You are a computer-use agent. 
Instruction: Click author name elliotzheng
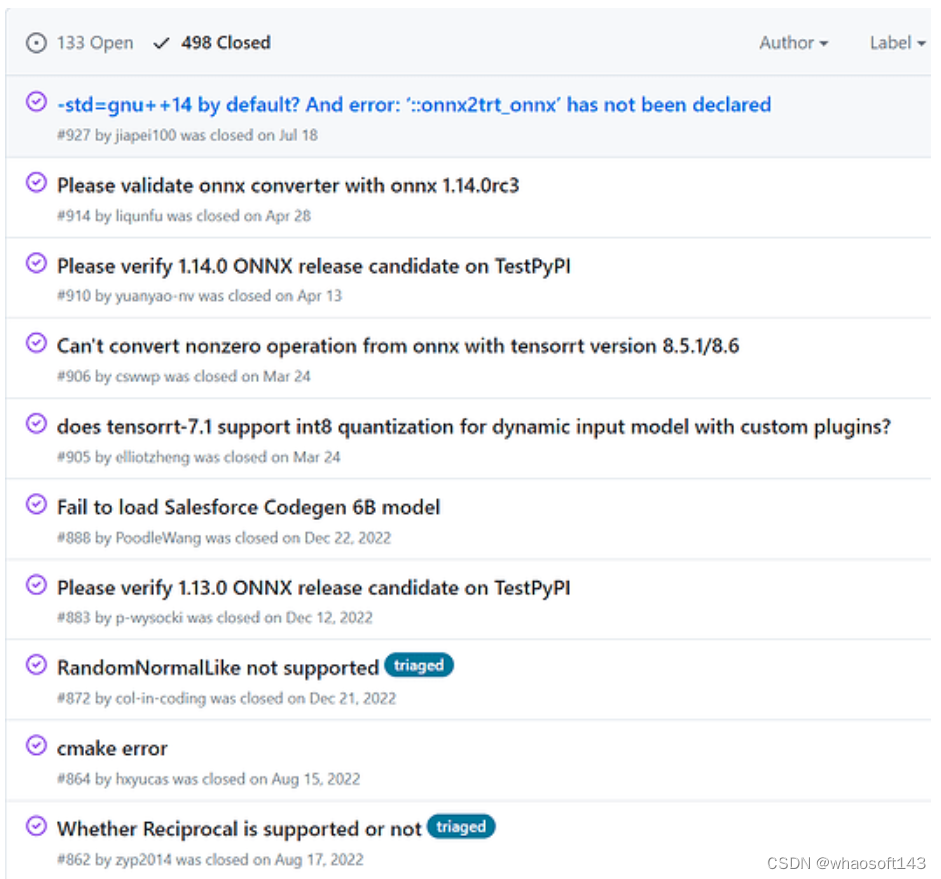[x=152, y=457]
